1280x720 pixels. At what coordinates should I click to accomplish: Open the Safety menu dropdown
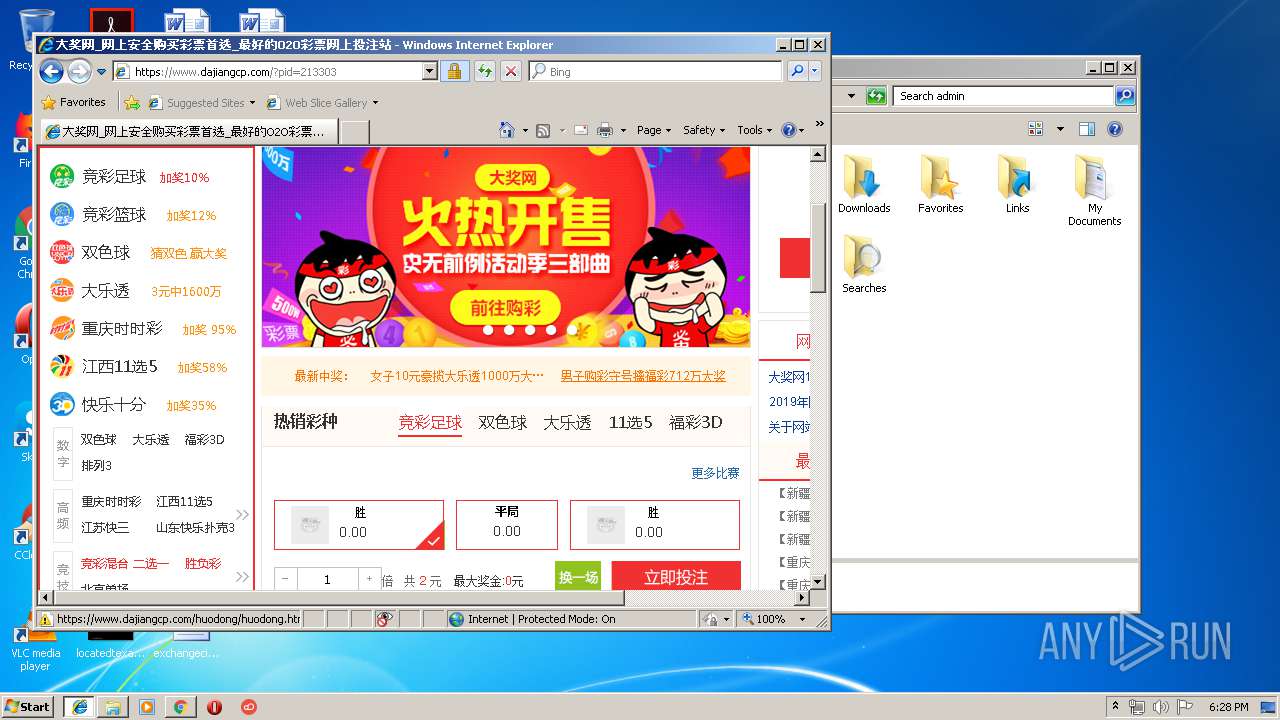704,130
